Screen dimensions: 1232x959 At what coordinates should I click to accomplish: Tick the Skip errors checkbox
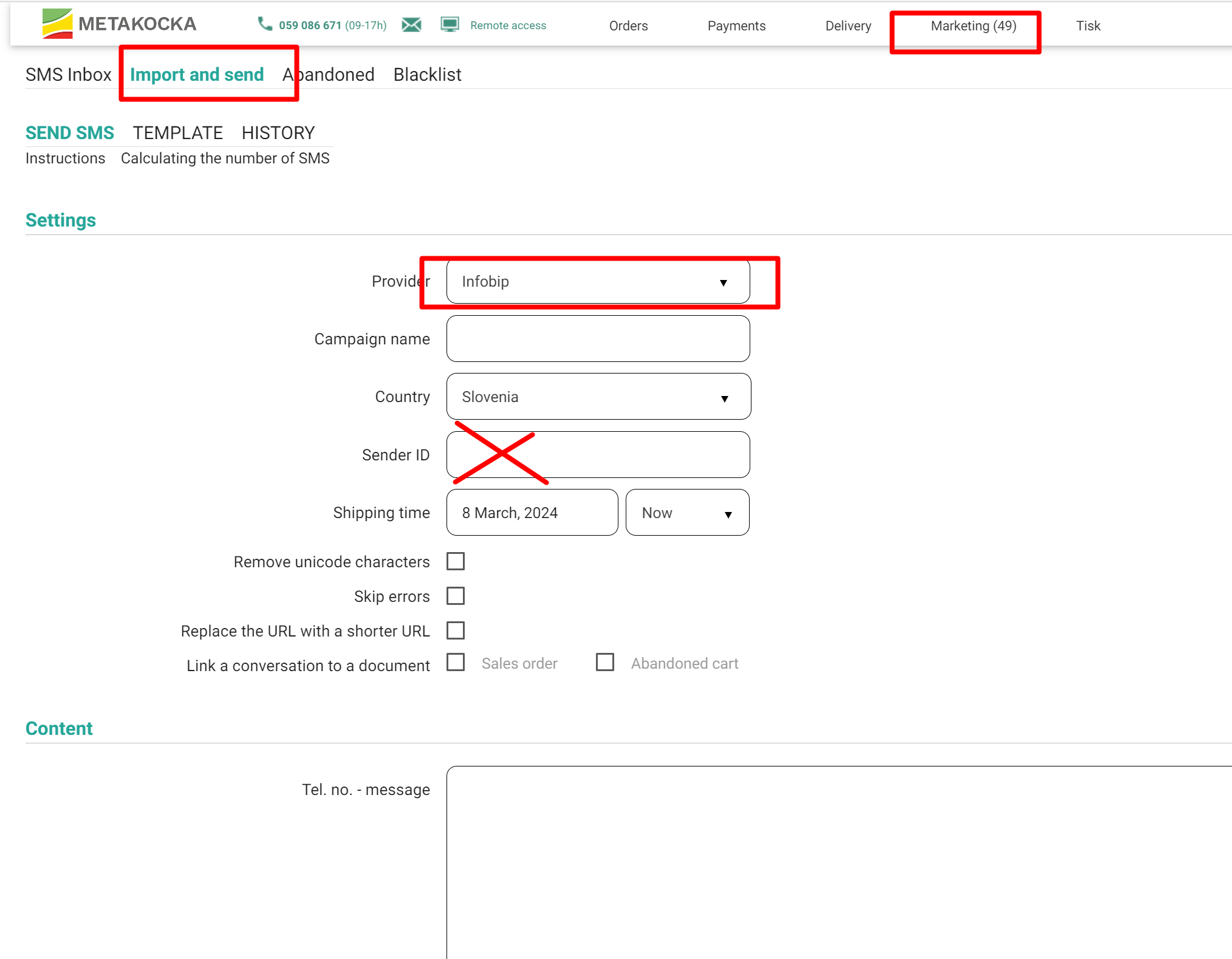point(456,596)
